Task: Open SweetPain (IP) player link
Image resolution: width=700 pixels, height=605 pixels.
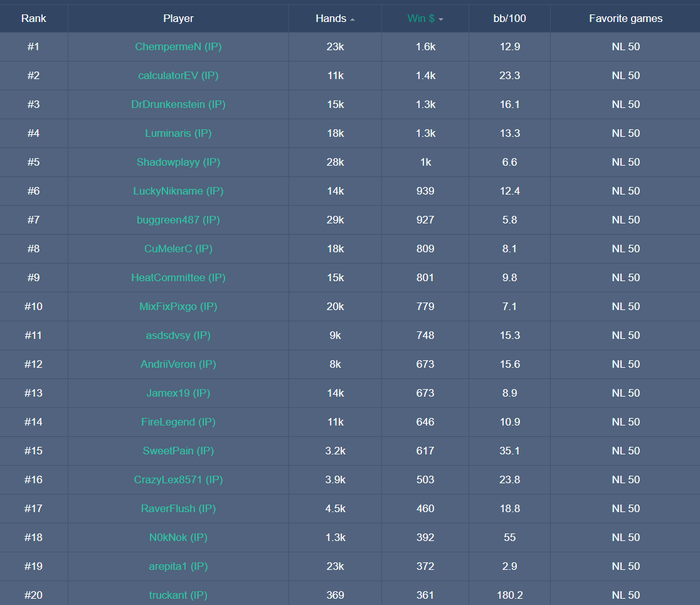Action: coord(178,451)
